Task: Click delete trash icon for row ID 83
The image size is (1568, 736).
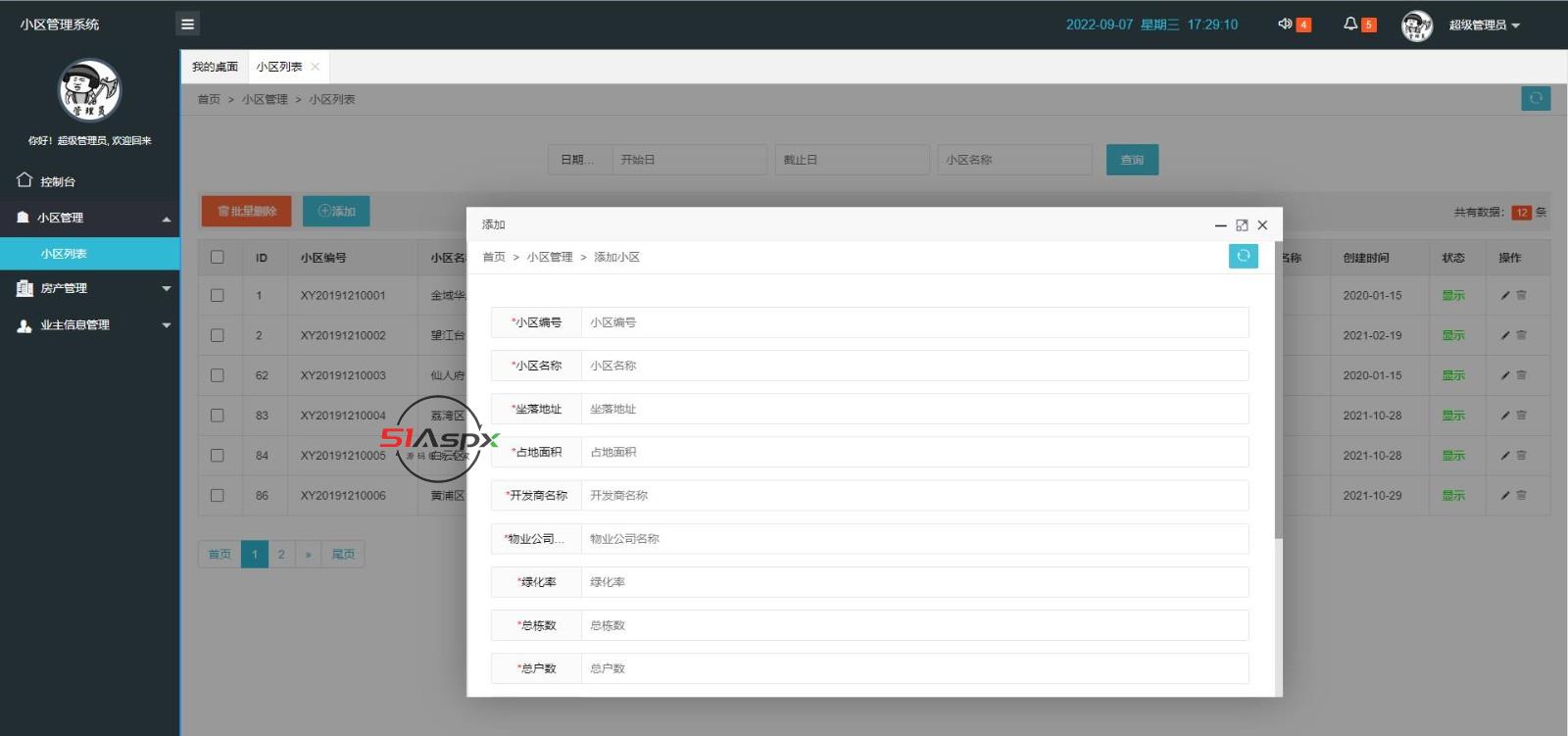Action: (1521, 416)
